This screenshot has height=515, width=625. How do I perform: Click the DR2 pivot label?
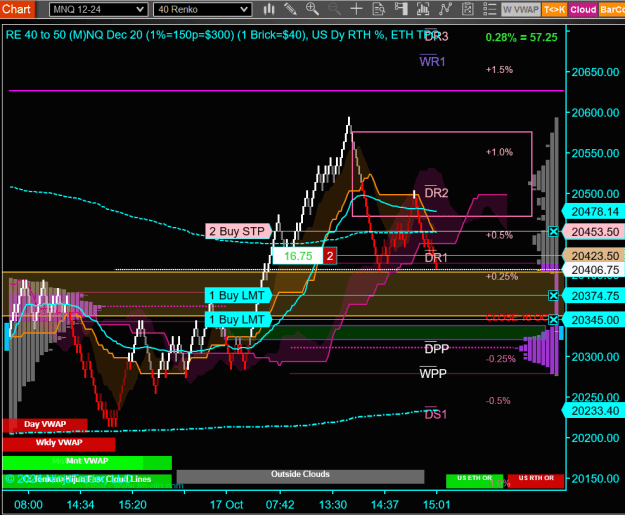pyautogui.click(x=436, y=193)
